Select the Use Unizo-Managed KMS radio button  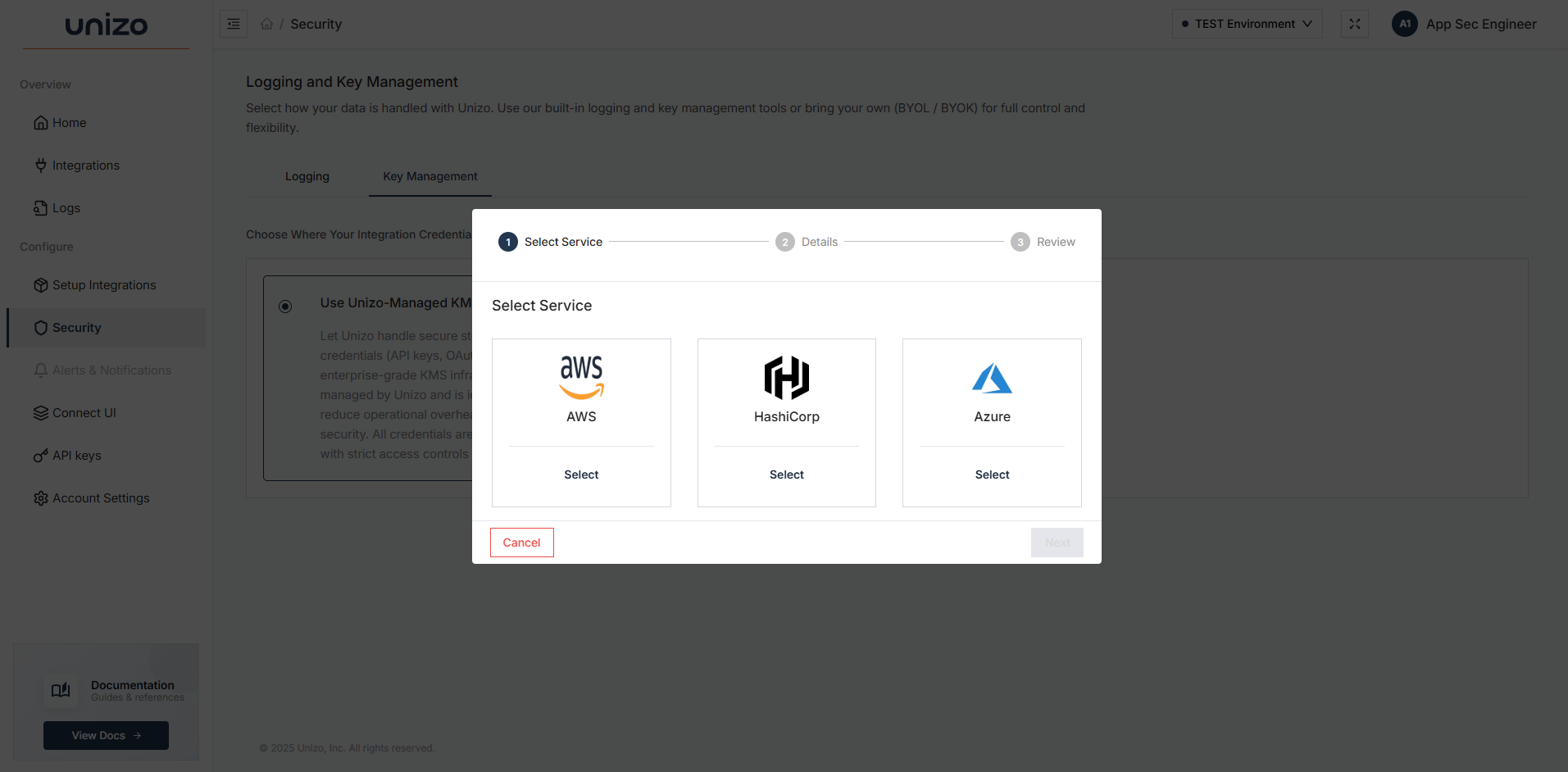[284, 306]
